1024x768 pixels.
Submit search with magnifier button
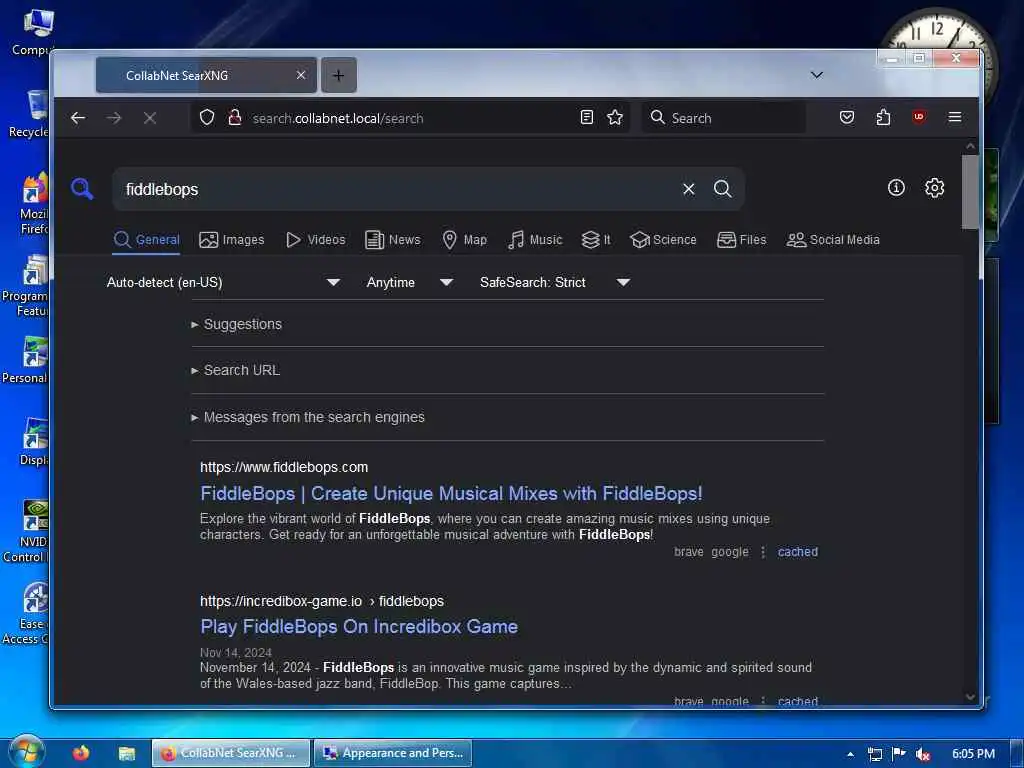[x=723, y=189]
